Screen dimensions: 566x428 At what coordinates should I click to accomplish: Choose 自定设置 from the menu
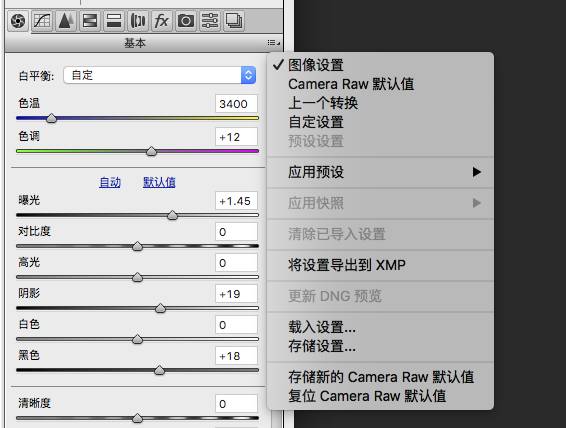[380, 122]
